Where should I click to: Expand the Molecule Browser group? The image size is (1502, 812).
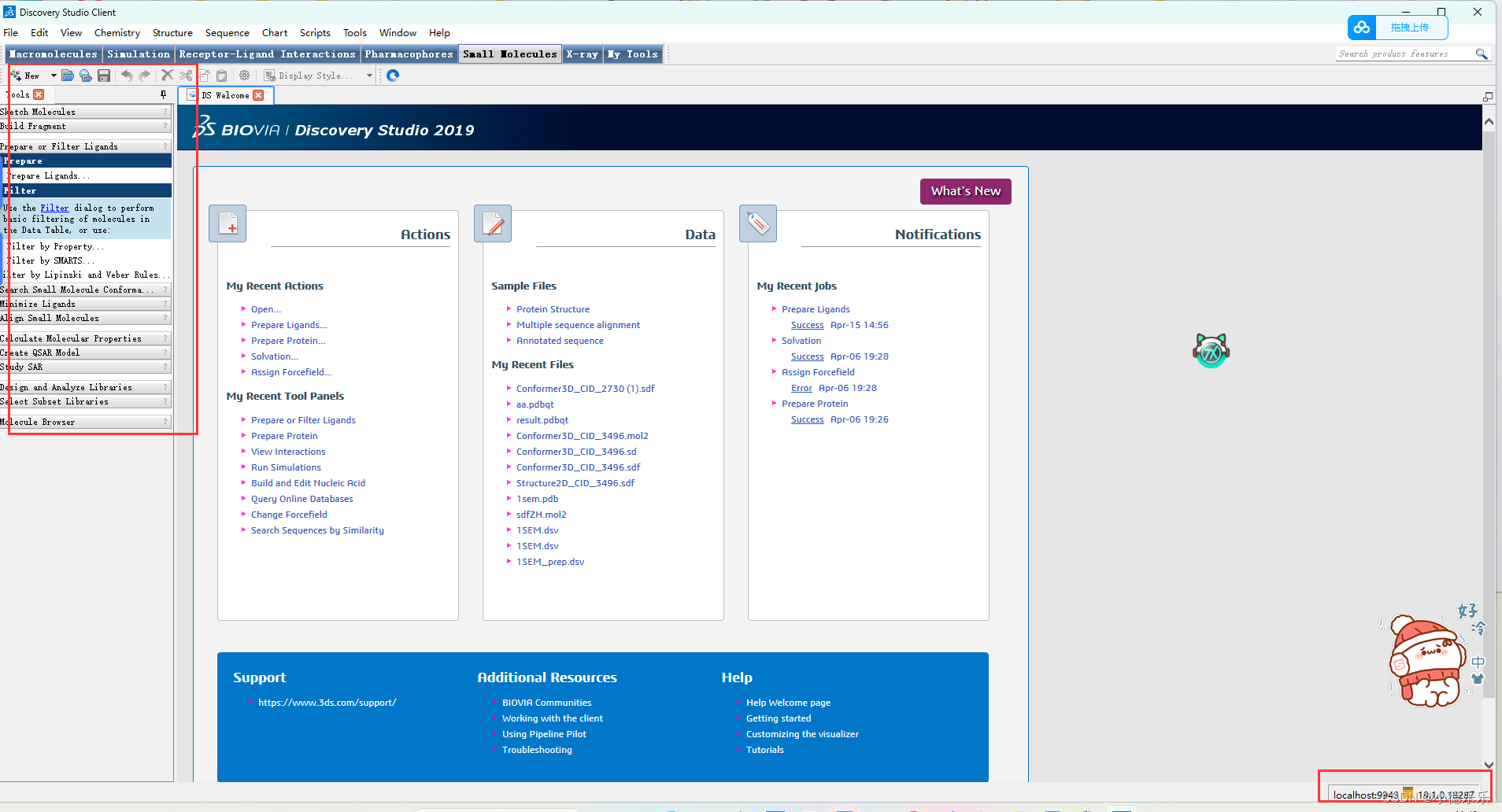[85, 422]
